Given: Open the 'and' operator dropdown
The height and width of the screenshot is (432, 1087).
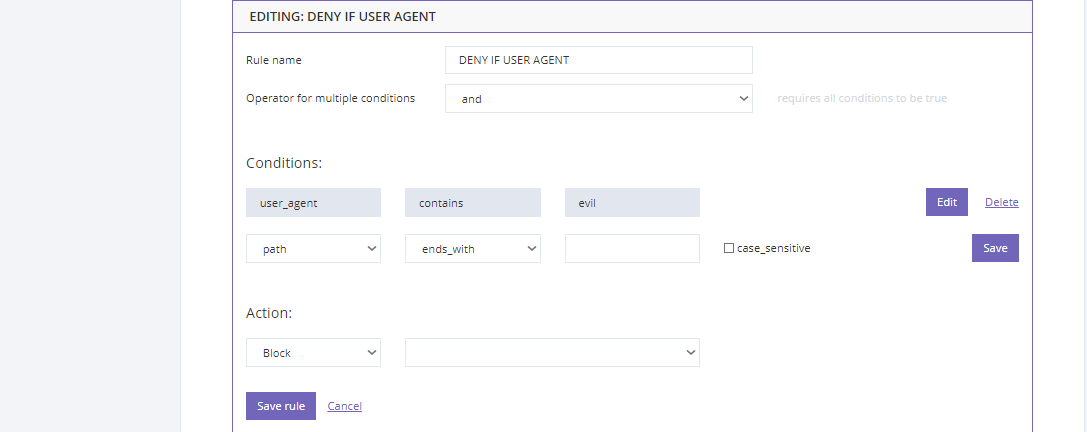Looking at the screenshot, I should click(598, 98).
